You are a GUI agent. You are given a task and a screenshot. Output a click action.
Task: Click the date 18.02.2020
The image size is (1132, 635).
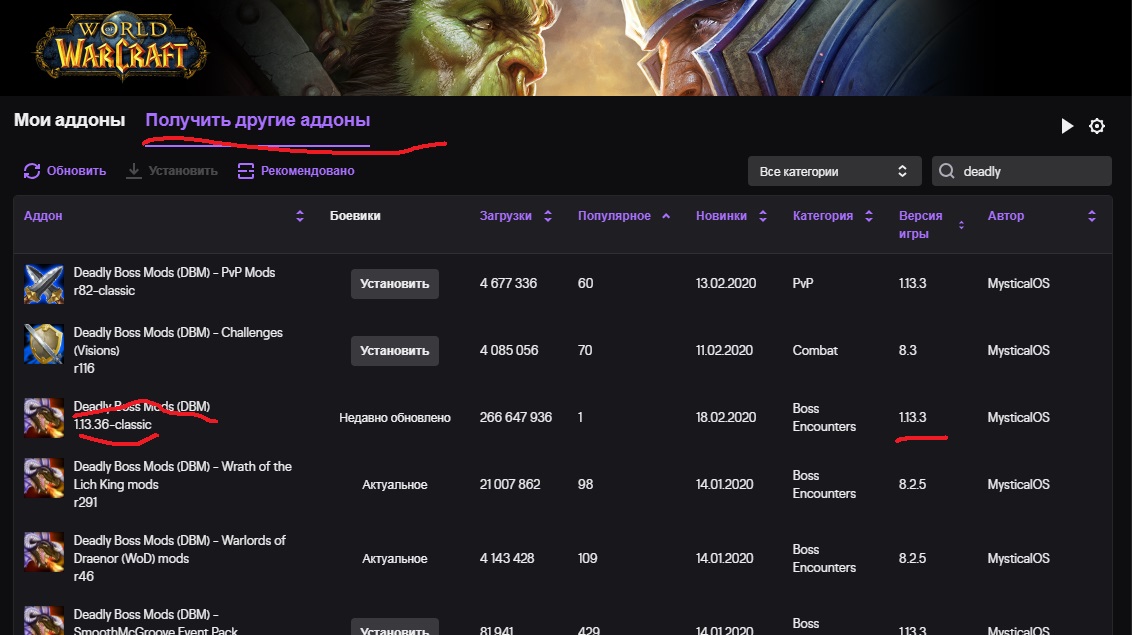pyautogui.click(x=726, y=417)
